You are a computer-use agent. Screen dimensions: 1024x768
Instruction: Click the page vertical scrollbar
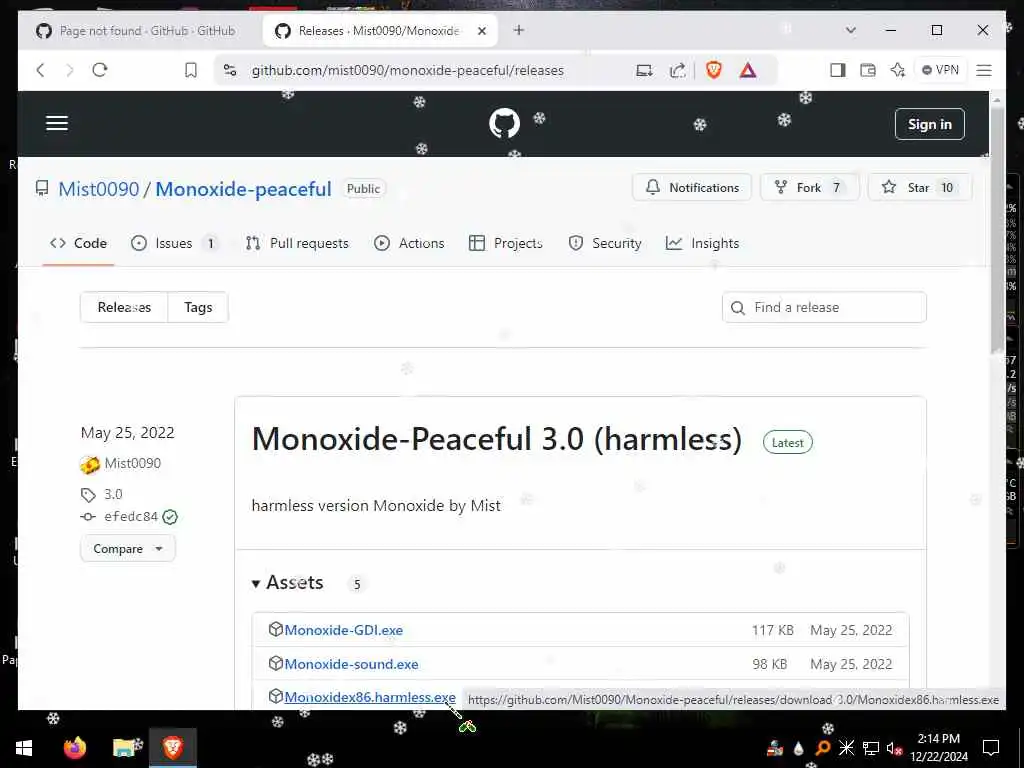click(997, 229)
